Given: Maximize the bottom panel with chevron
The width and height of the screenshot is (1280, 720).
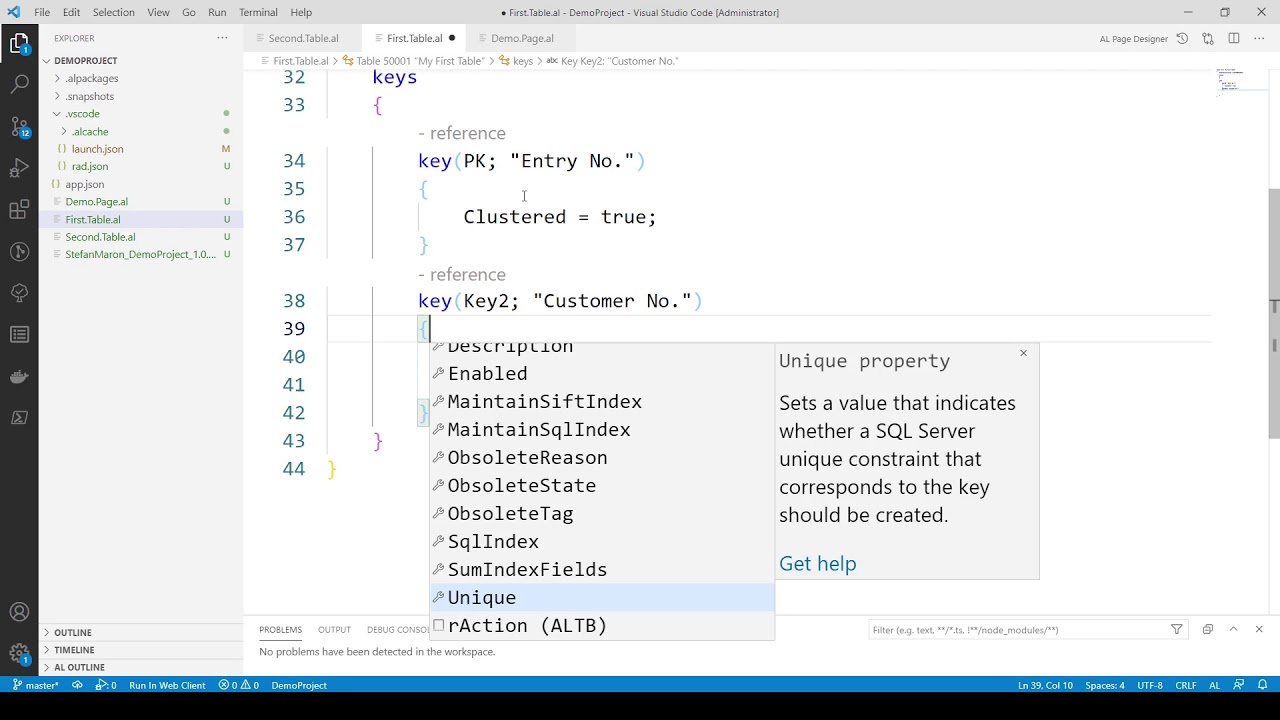Looking at the screenshot, I should tap(1233, 629).
